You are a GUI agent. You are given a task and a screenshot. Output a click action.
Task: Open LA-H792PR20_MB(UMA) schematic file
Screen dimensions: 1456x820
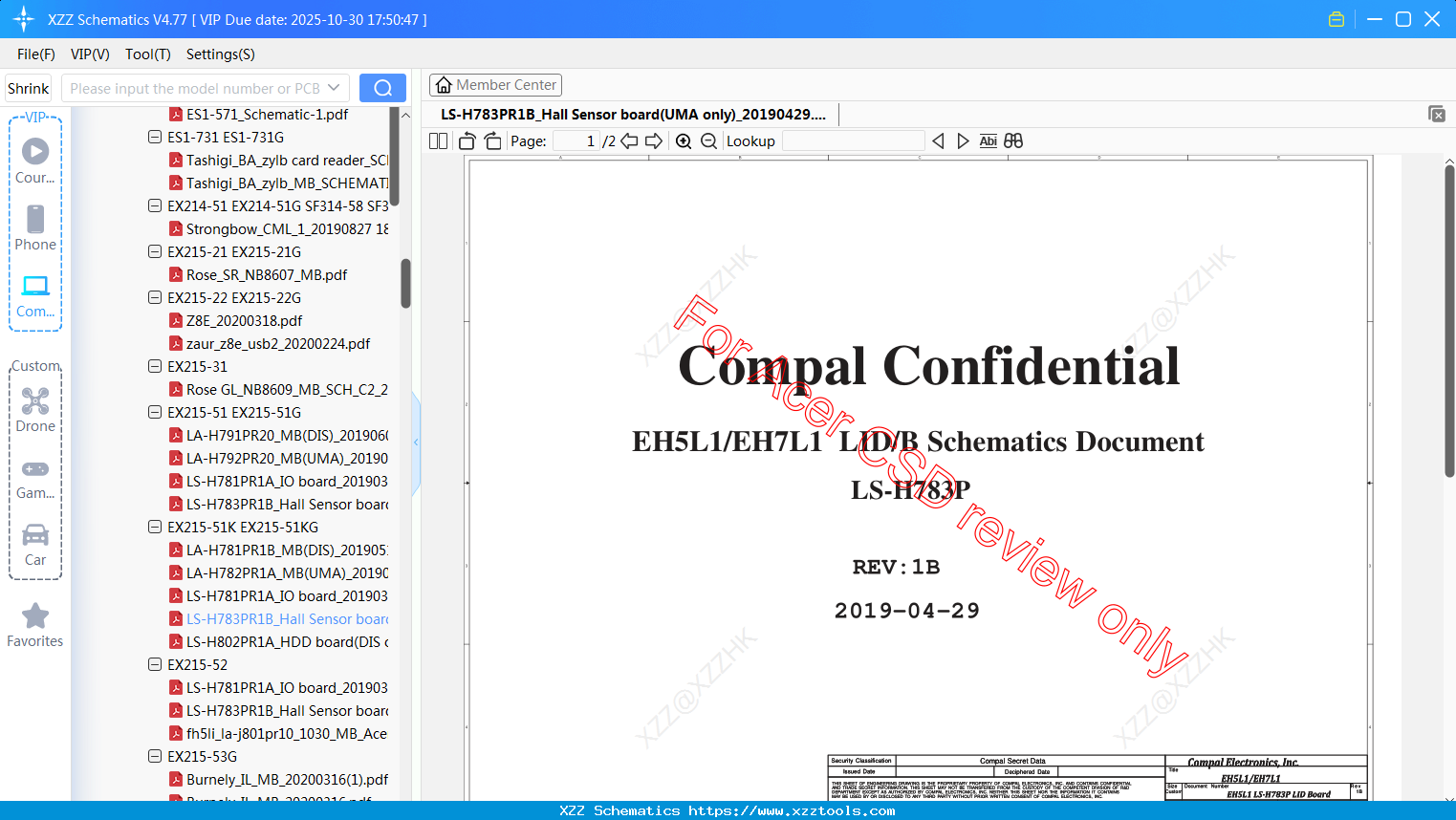[x=279, y=459]
